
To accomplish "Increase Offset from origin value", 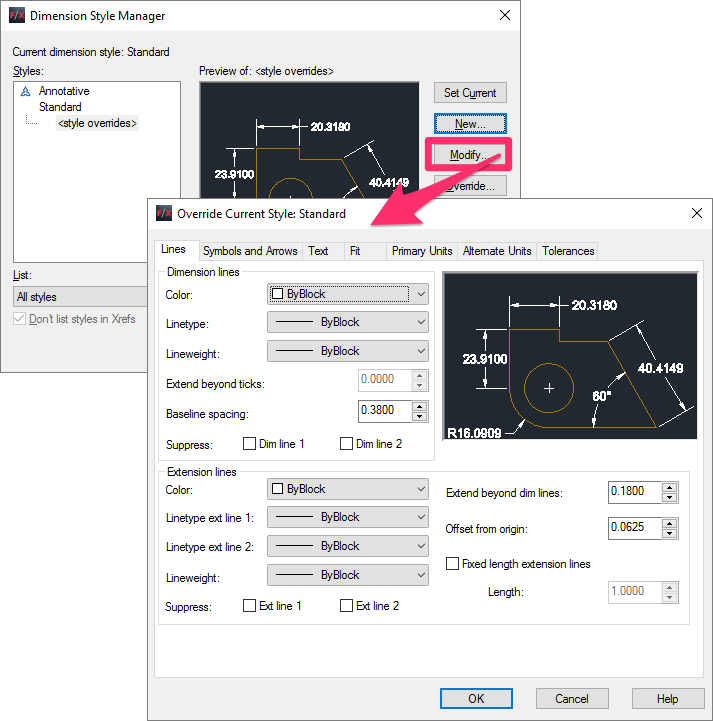I will click(x=670, y=523).
